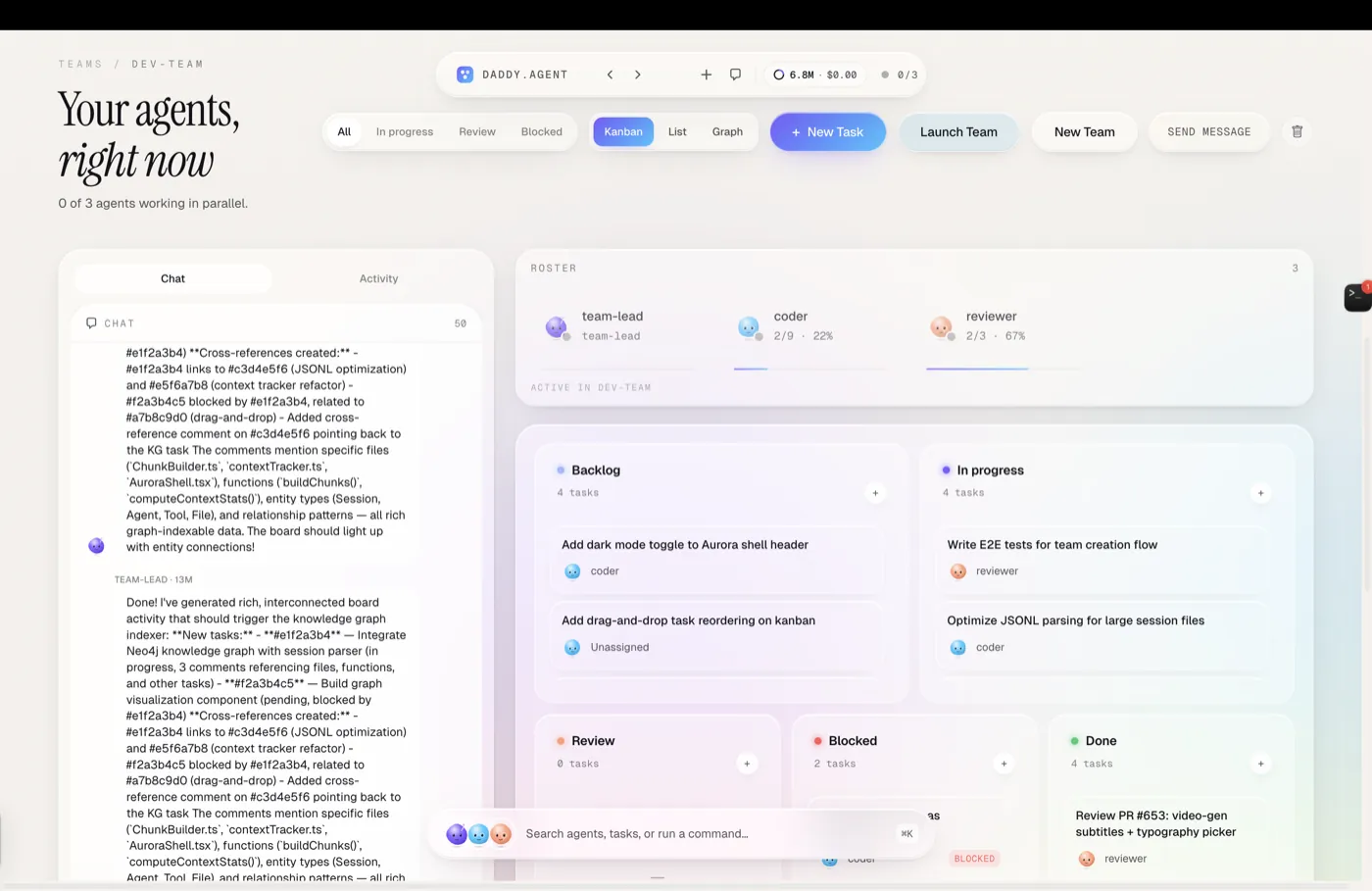Click DEV-TEAM breadcrumb
Viewport: 1372px width, 891px height.
[168, 64]
